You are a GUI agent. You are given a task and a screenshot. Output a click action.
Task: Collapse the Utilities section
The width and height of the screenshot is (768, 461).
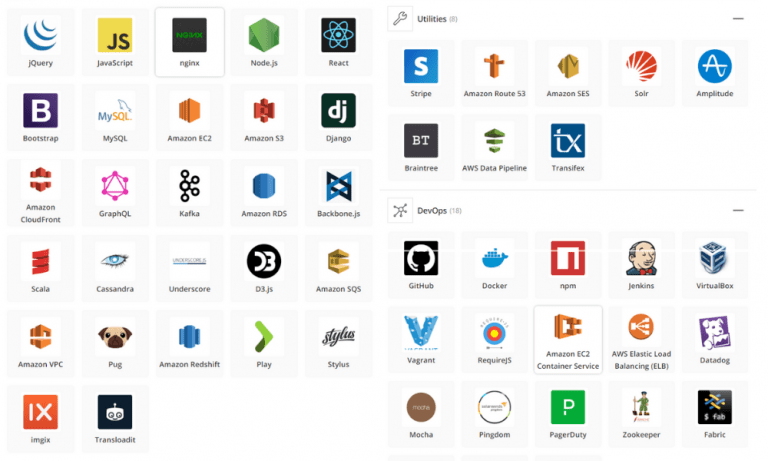[x=738, y=19]
